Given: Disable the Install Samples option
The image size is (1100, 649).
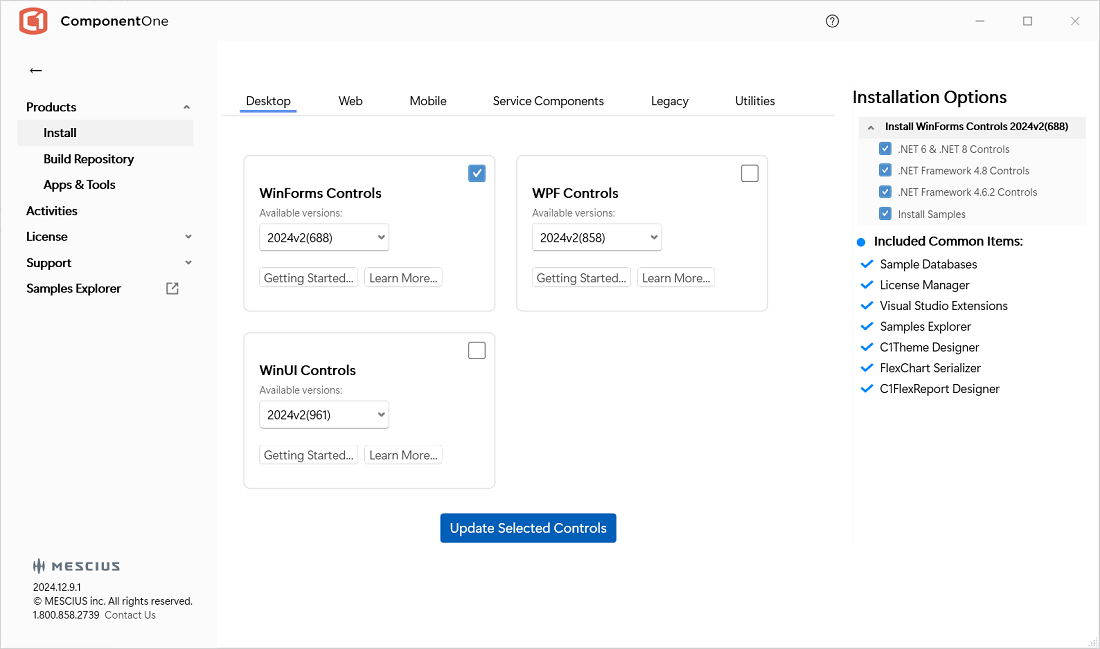Looking at the screenshot, I should click(885, 214).
